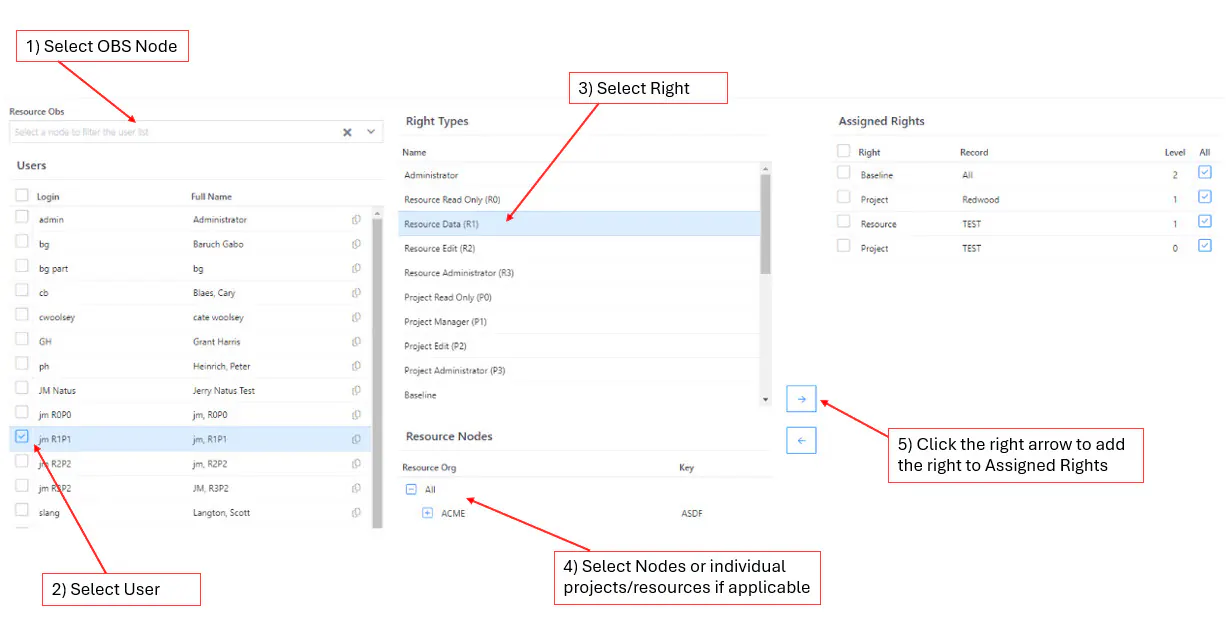The height and width of the screenshot is (625, 1226).
Task: Check the bg user checkbox
Action: [22, 242]
